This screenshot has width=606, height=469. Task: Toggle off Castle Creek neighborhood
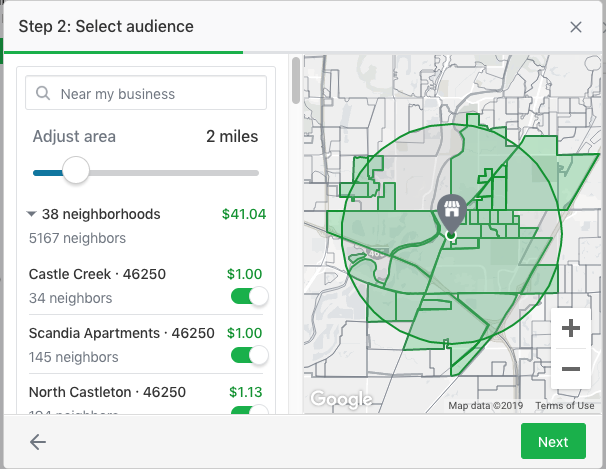(x=249, y=296)
